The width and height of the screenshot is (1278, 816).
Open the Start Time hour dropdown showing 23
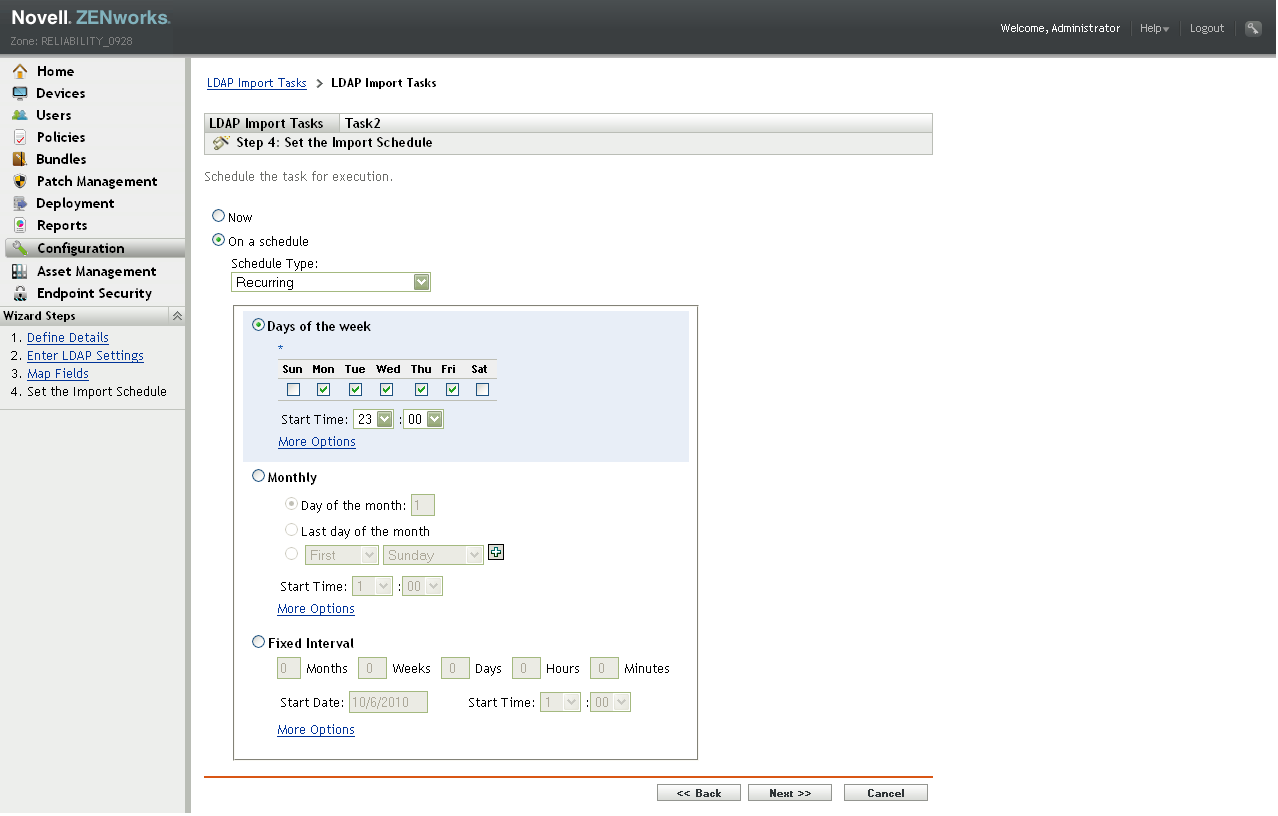(x=373, y=418)
